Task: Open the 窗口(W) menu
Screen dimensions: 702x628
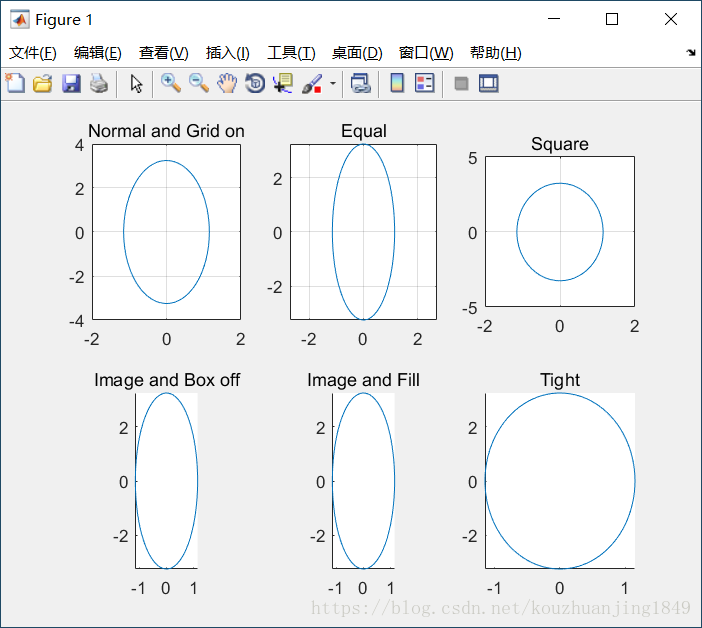Action: pyautogui.click(x=426, y=53)
